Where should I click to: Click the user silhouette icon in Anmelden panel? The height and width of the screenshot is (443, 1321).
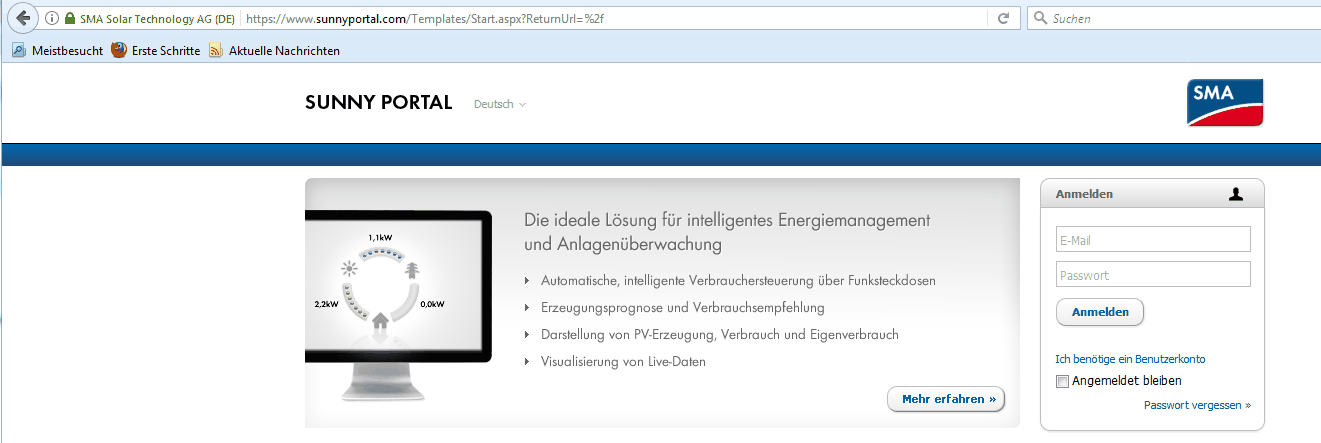(x=1236, y=195)
